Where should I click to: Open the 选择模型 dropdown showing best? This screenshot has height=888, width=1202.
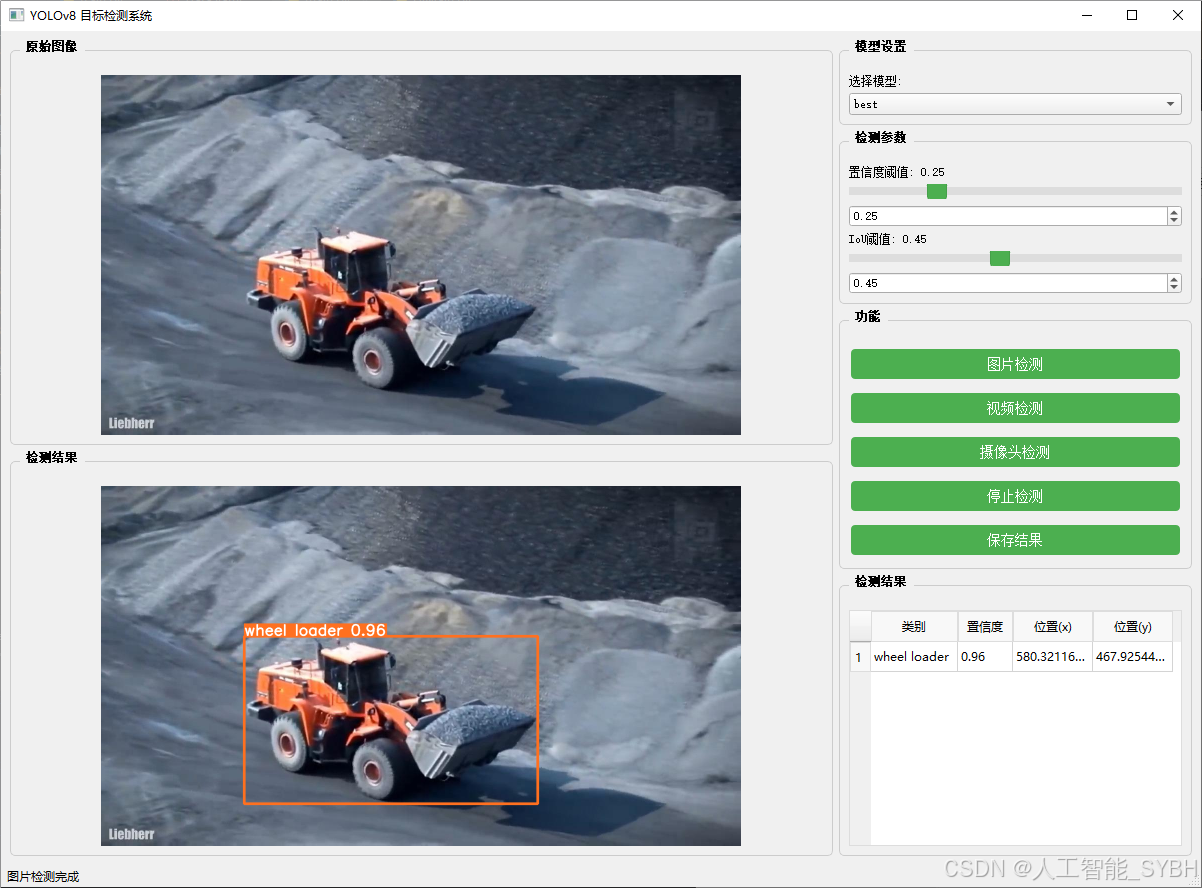click(1014, 104)
